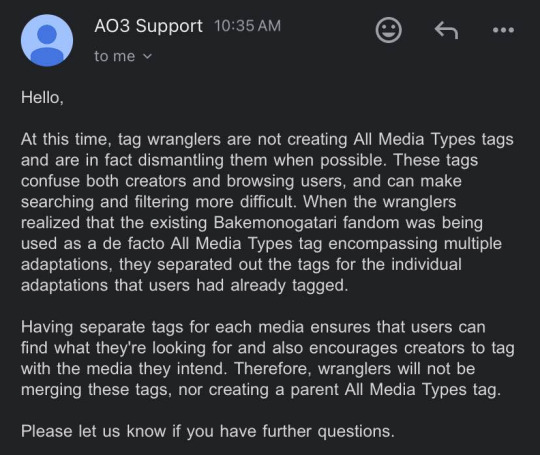Add an emoji reaction to this email
The width and height of the screenshot is (540, 455).
pyautogui.click(x=388, y=30)
